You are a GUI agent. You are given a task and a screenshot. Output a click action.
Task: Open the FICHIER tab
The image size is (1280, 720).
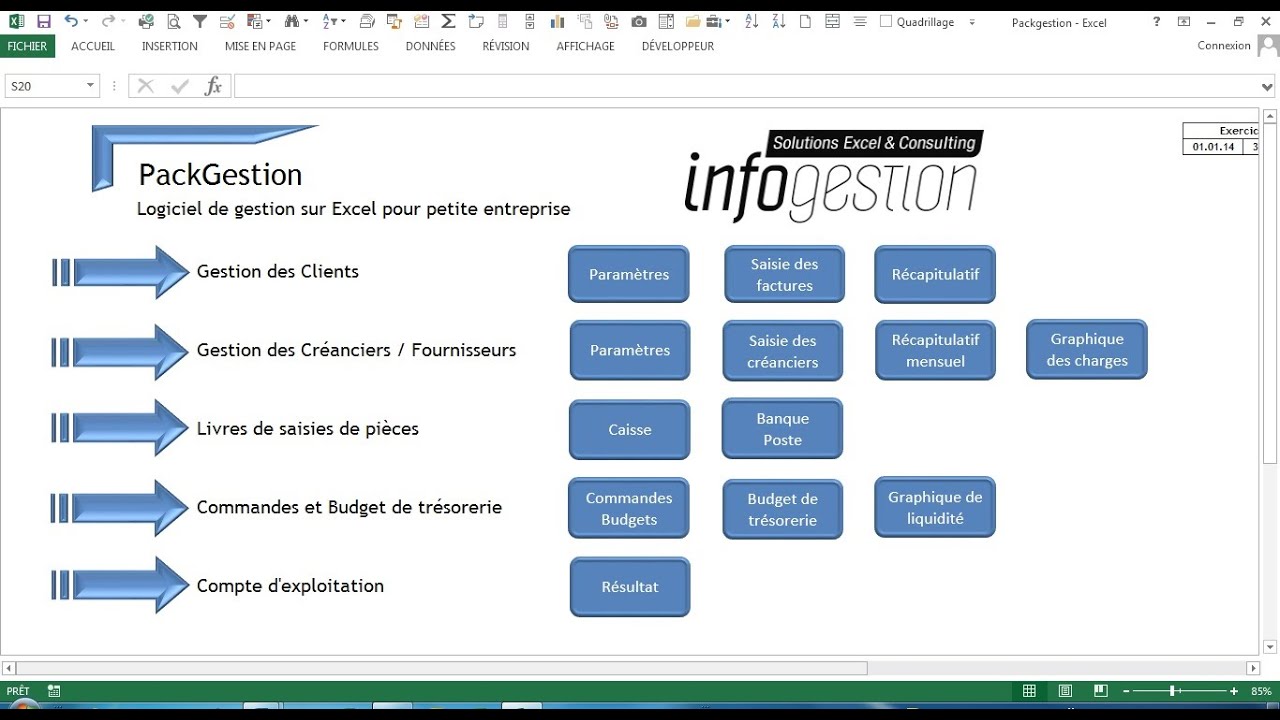tap(27, 46)
